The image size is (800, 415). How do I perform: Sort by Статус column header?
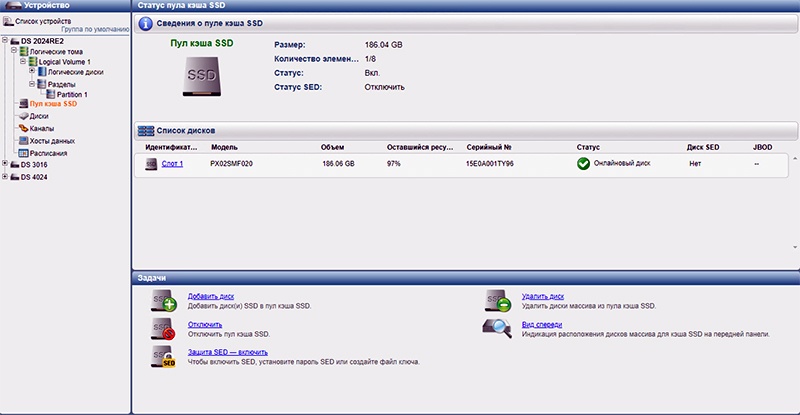point(588,147)
